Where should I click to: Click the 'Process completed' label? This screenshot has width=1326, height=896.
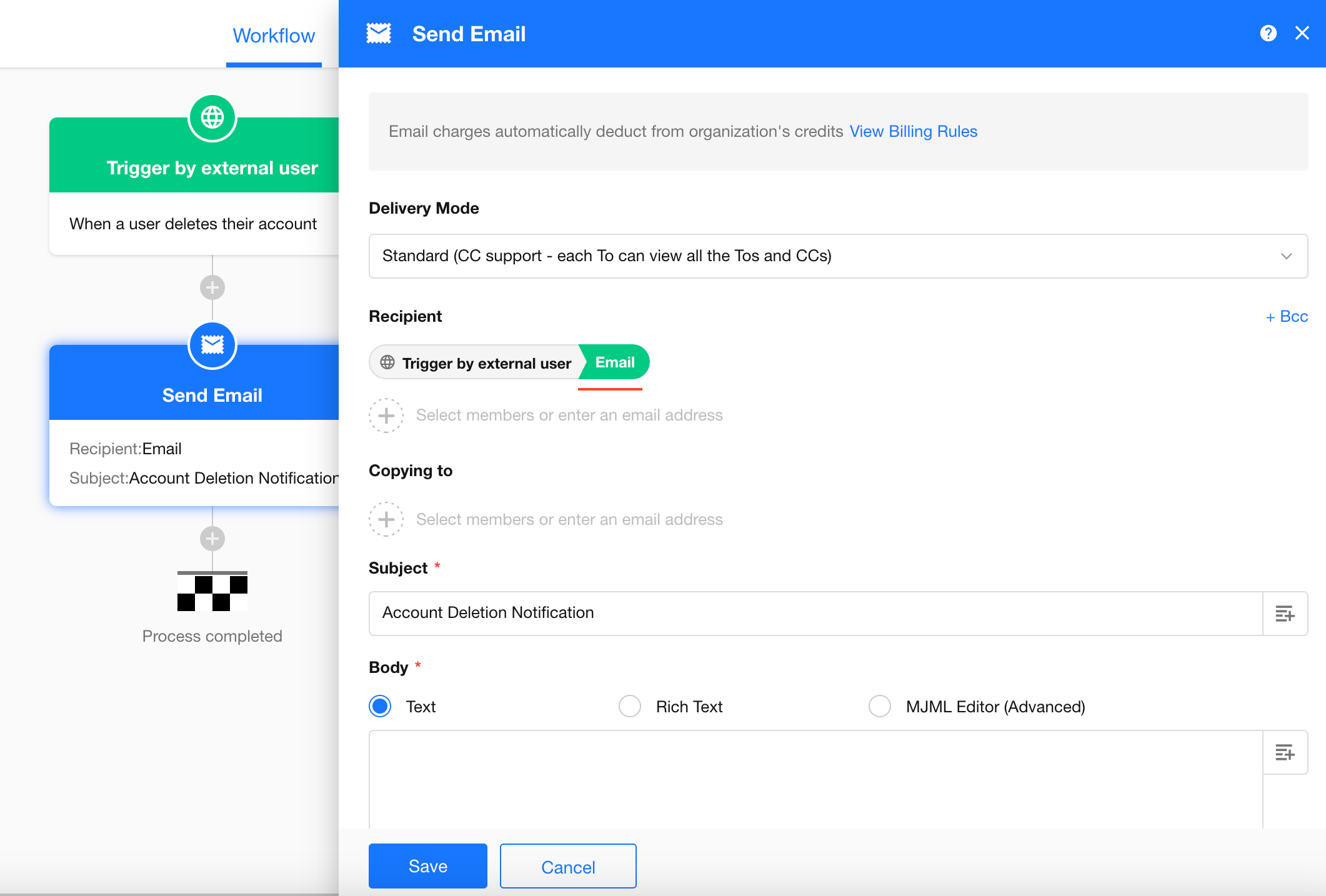pos(212,636)
